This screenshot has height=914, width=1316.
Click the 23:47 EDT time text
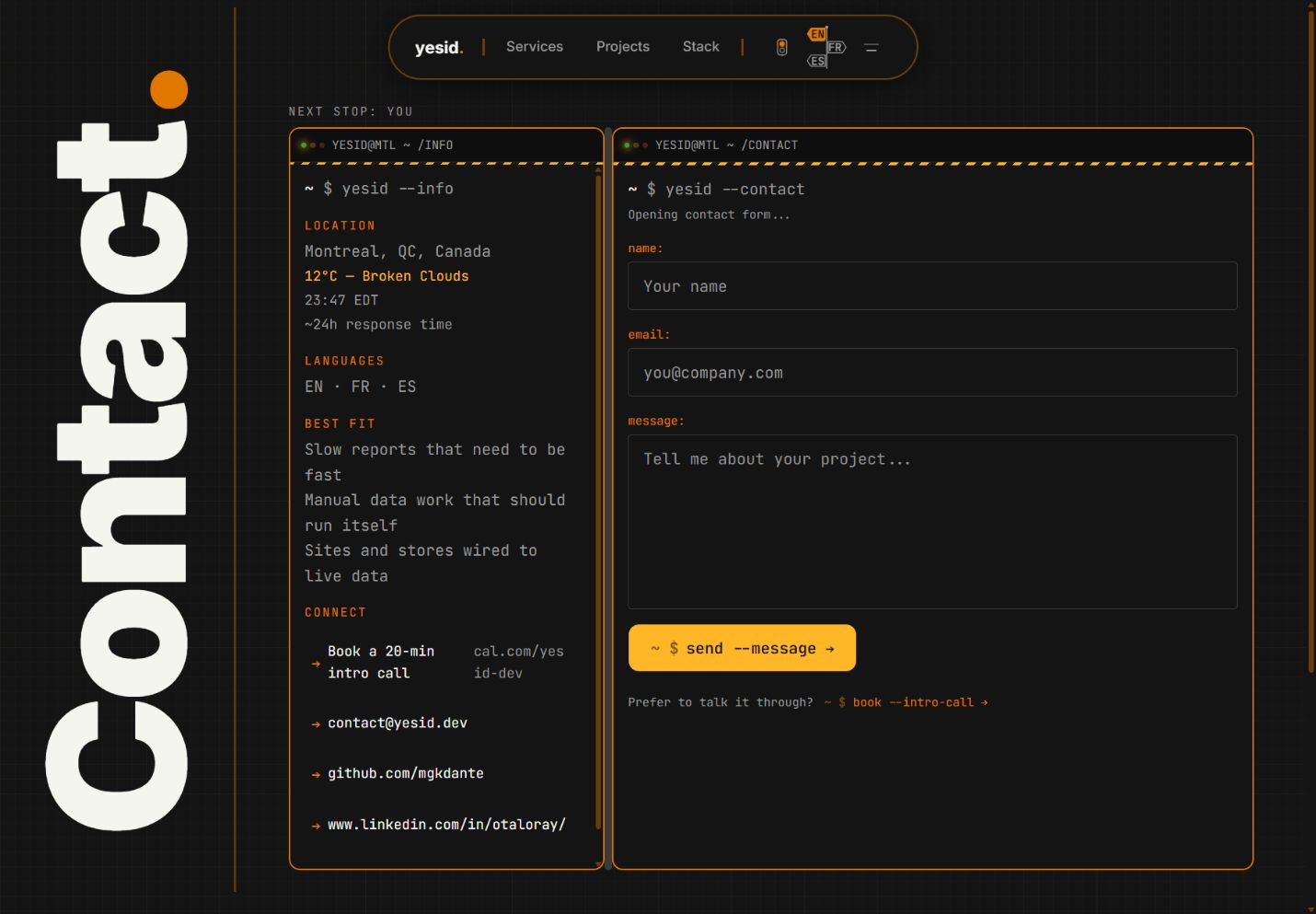[x=341, y=300]
